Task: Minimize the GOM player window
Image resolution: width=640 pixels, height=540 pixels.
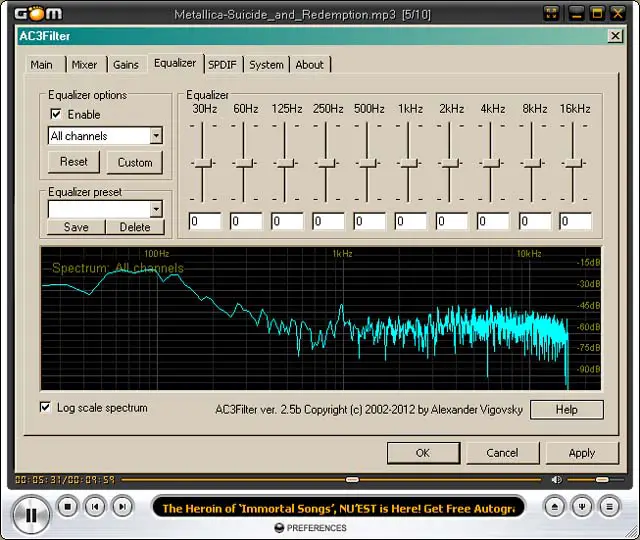Action: tap(576, 13)
